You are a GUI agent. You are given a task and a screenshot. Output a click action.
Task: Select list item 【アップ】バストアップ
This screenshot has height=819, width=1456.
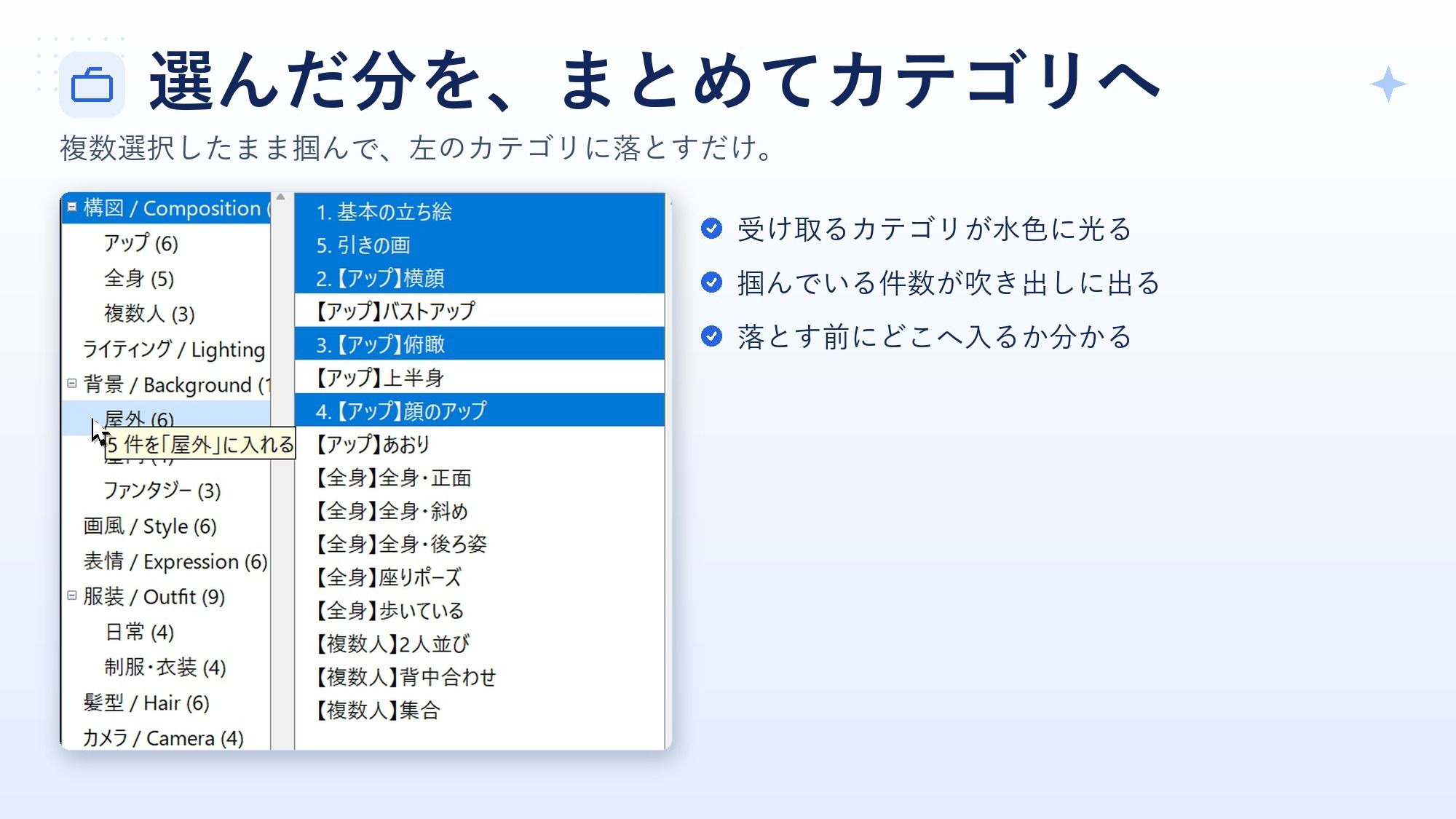pos(480,311)
